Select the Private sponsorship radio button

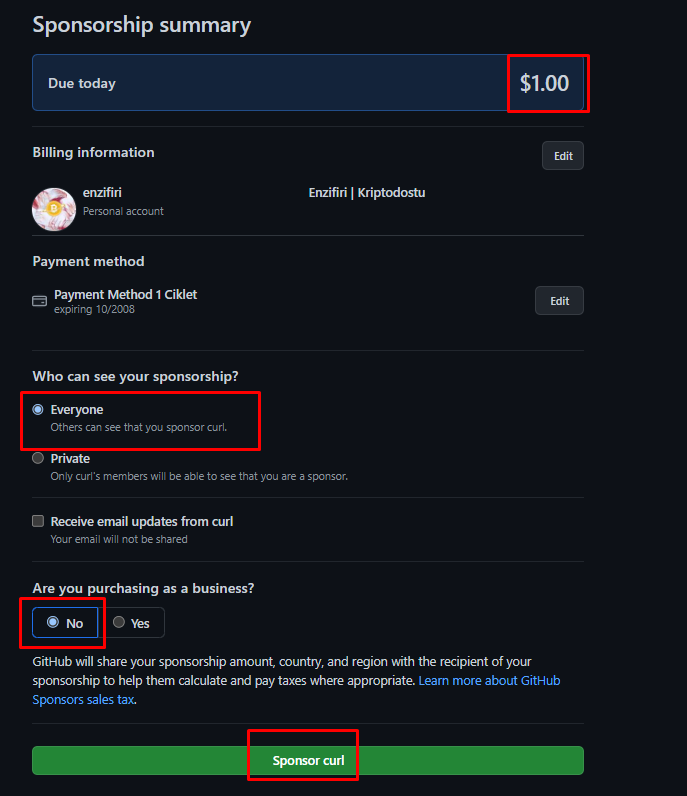click(x=39, y=459)
